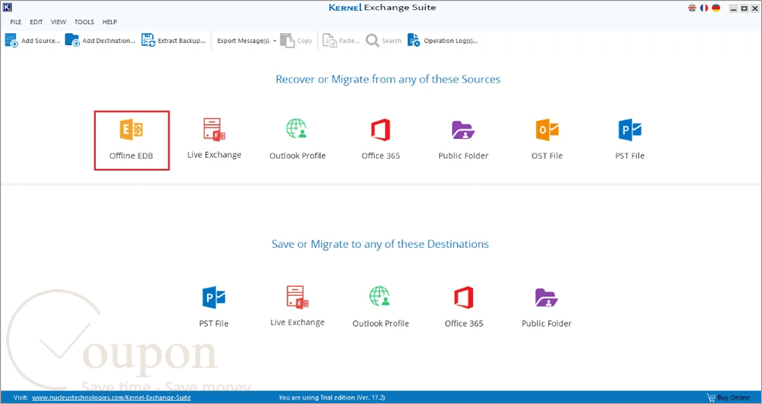This screenshot has width=762, height=404.
Task: Minimize the Kernel Exchange Suite window
Action: [x=734, y=8]
